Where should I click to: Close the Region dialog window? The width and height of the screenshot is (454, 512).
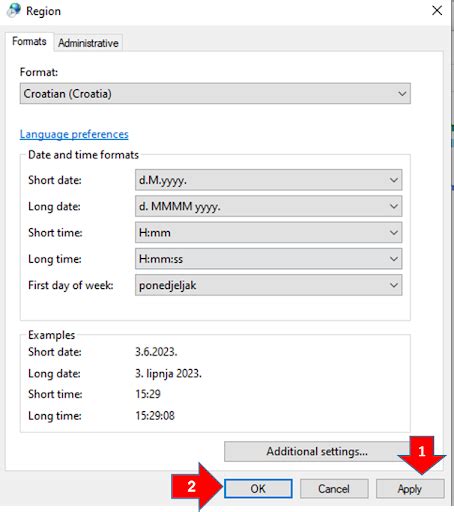click(x=437, y=11)
